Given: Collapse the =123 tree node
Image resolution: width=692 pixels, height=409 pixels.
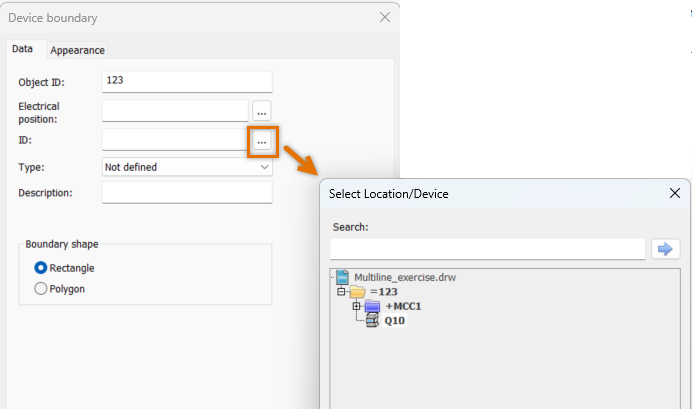Looking at the screenshot, I should [341, 292].
